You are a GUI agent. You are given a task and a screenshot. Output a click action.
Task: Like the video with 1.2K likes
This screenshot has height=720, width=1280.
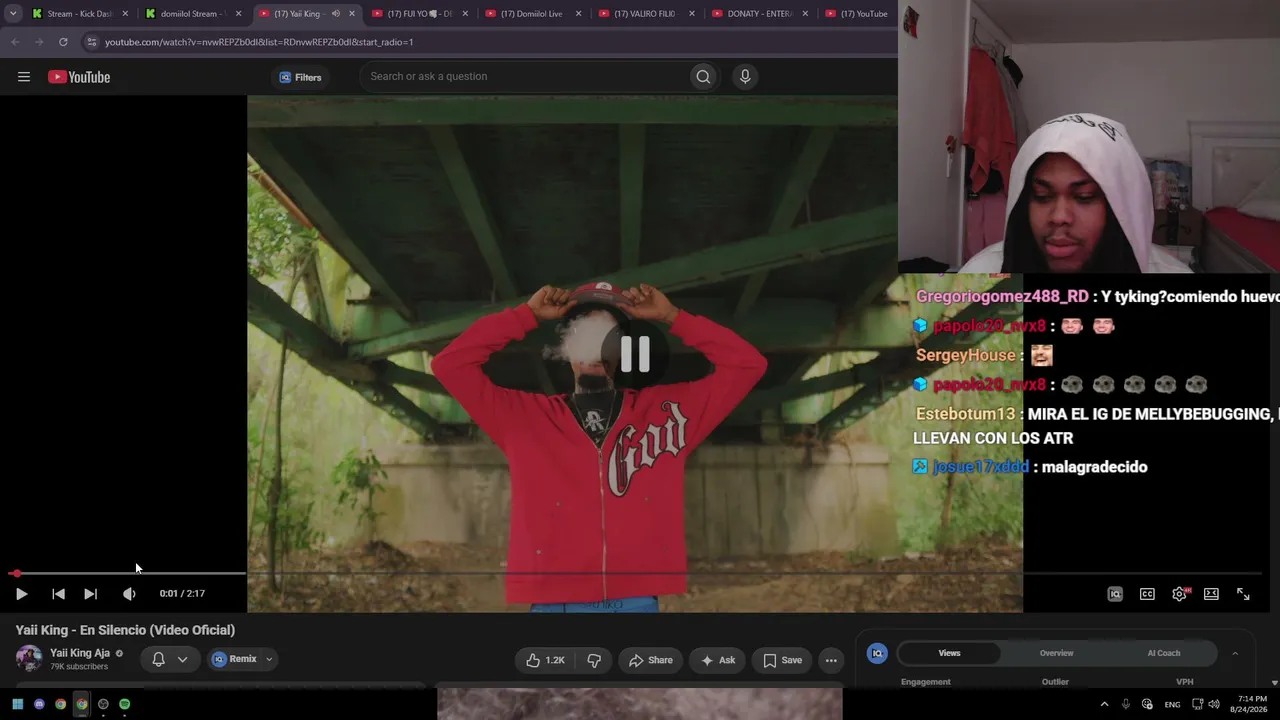545,660
